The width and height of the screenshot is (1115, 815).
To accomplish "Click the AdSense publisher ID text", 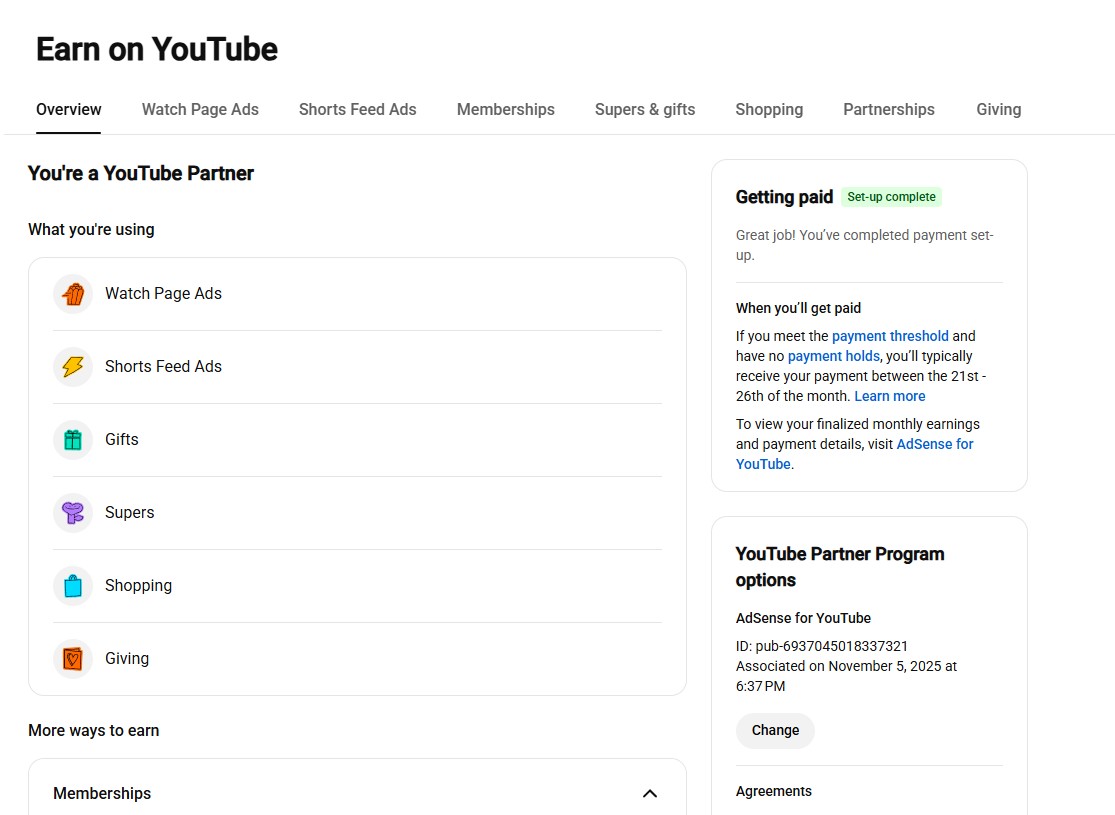I will click(x=821, y=646).
